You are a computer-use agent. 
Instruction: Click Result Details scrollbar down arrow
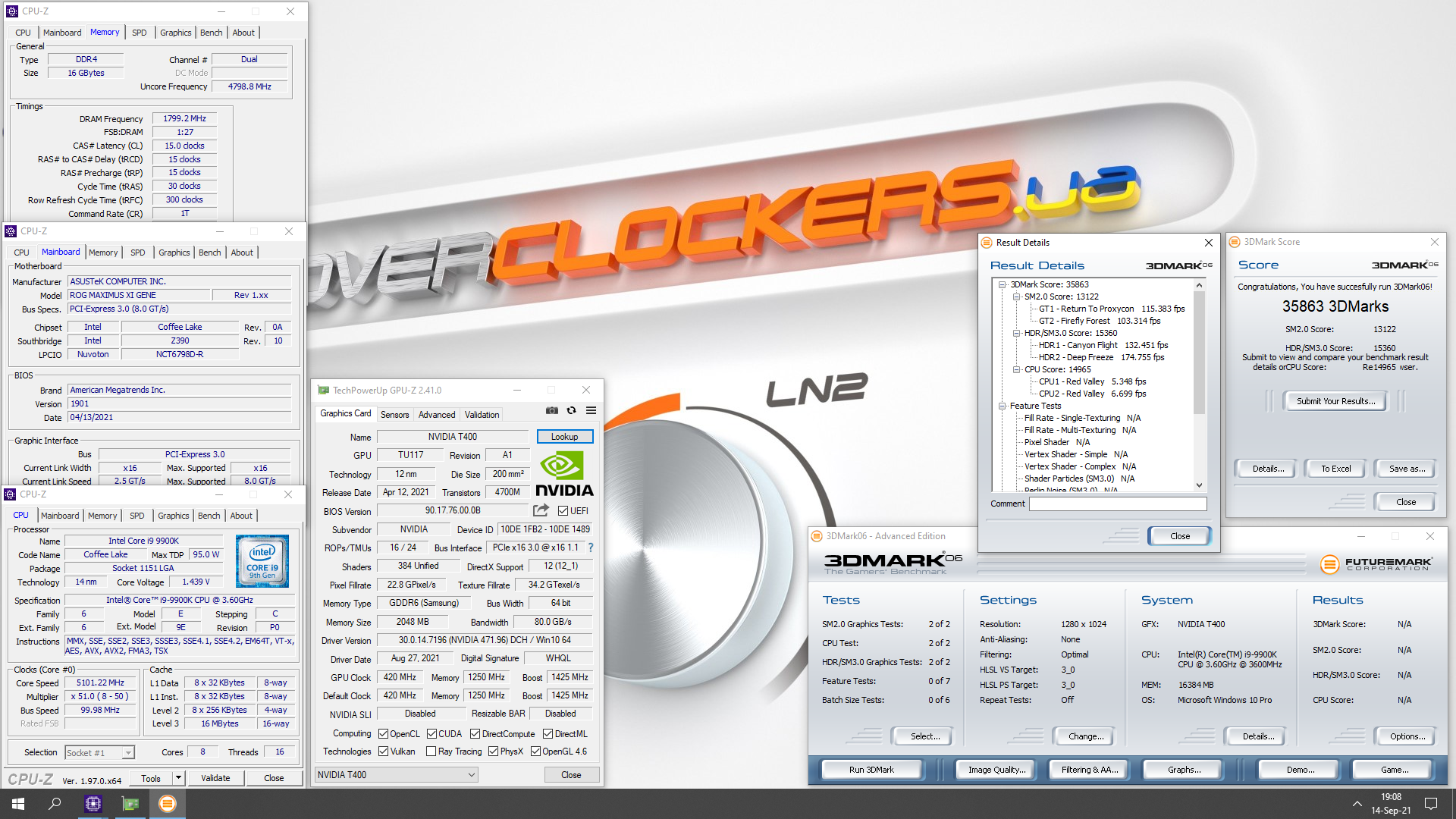(x=1199, y=485)
